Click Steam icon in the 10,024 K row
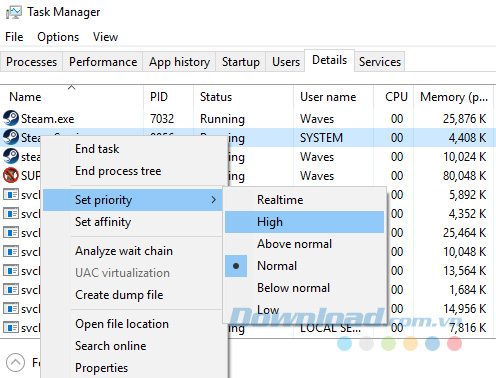Screen dimensions: 496x378 click(x=11, y=156)
